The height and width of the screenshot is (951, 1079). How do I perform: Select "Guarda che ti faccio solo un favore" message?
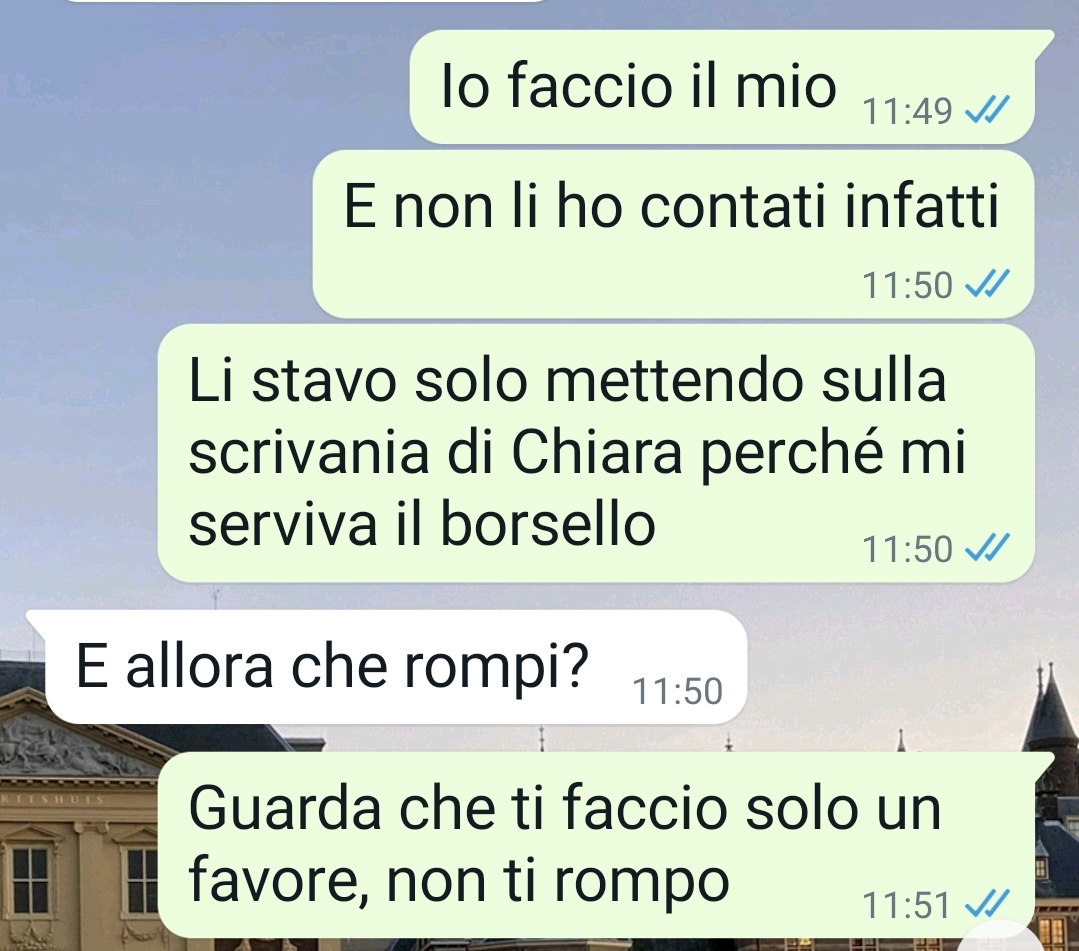tap(596, 845)
